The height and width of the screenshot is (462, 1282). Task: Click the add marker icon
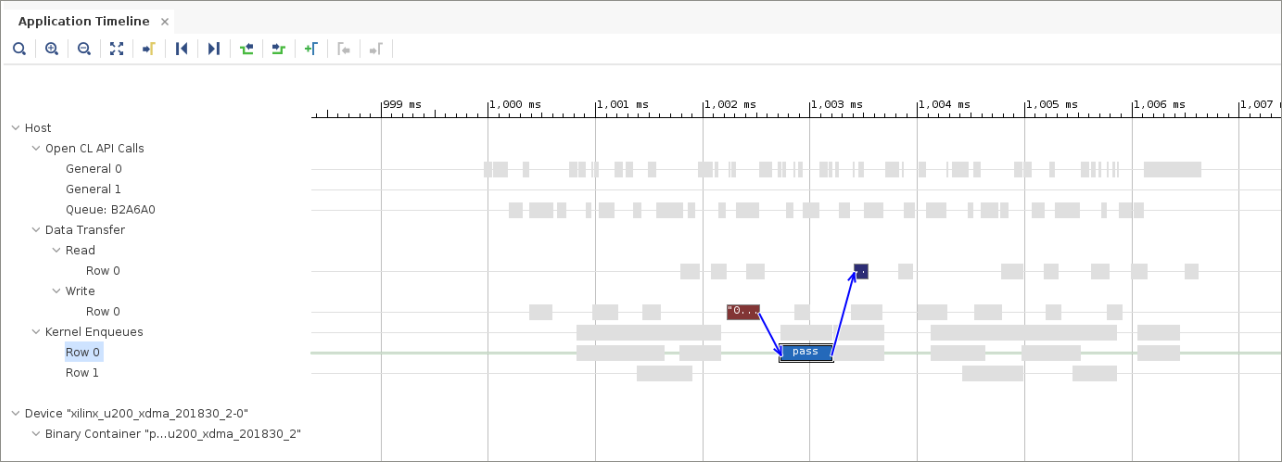tap(311, 48)
